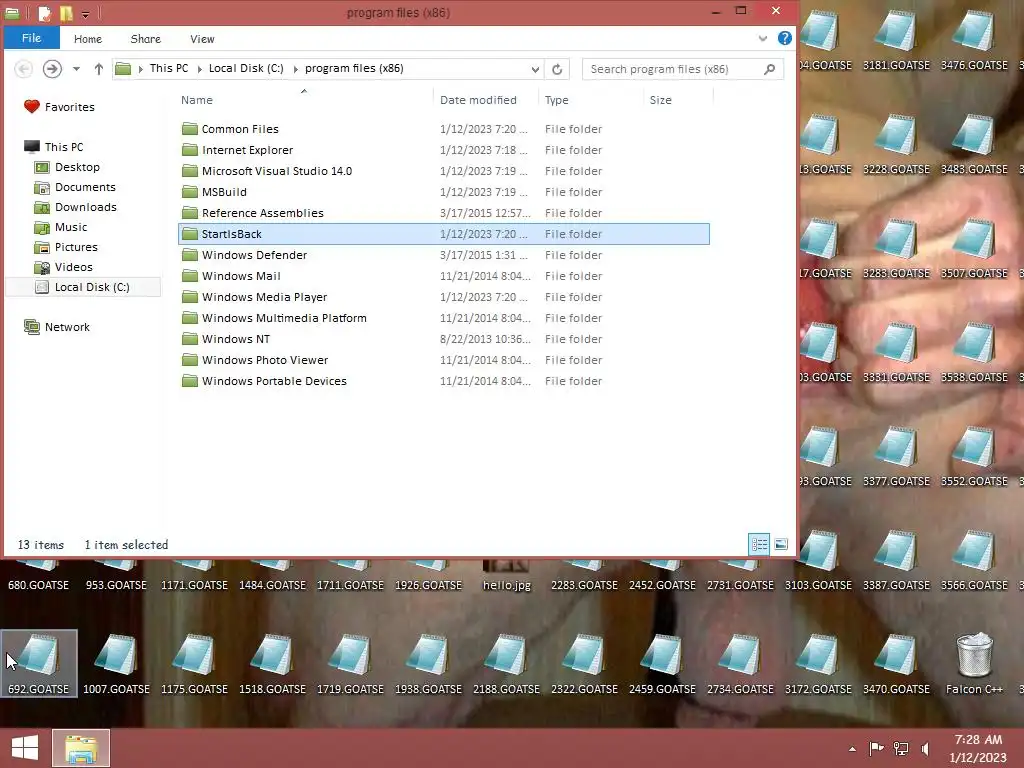Open network tray icon
This screenshot has width=1024, height=768.
[901, 748]
